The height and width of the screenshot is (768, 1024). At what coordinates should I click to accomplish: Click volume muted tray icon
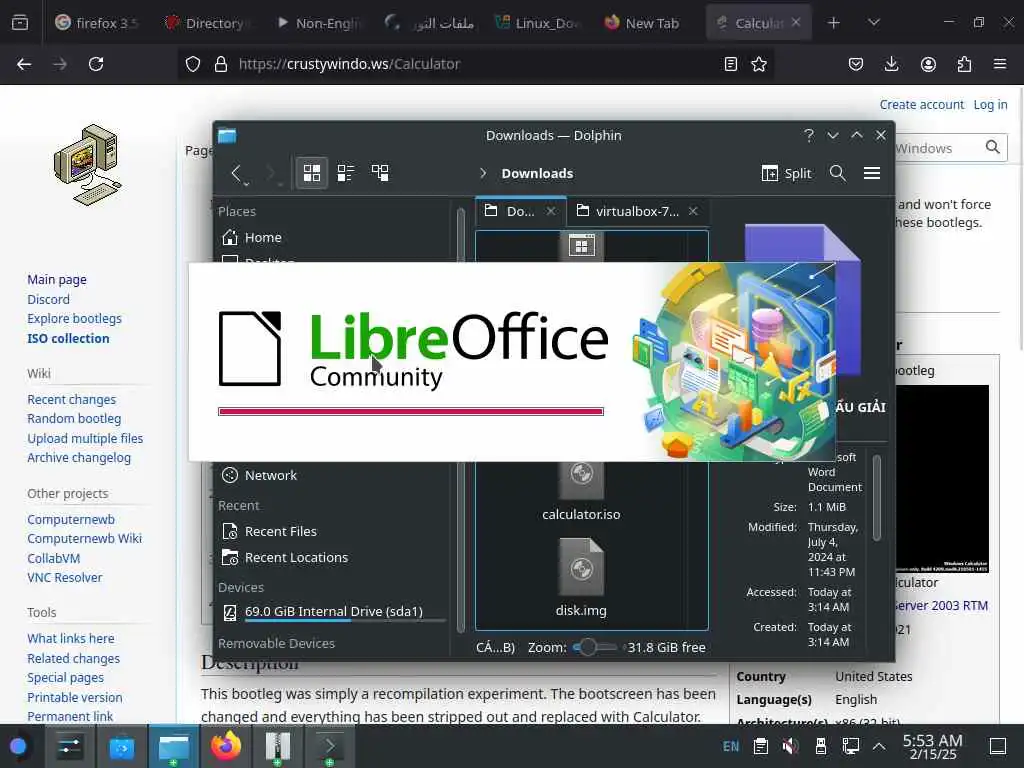(x=790, y=746)
